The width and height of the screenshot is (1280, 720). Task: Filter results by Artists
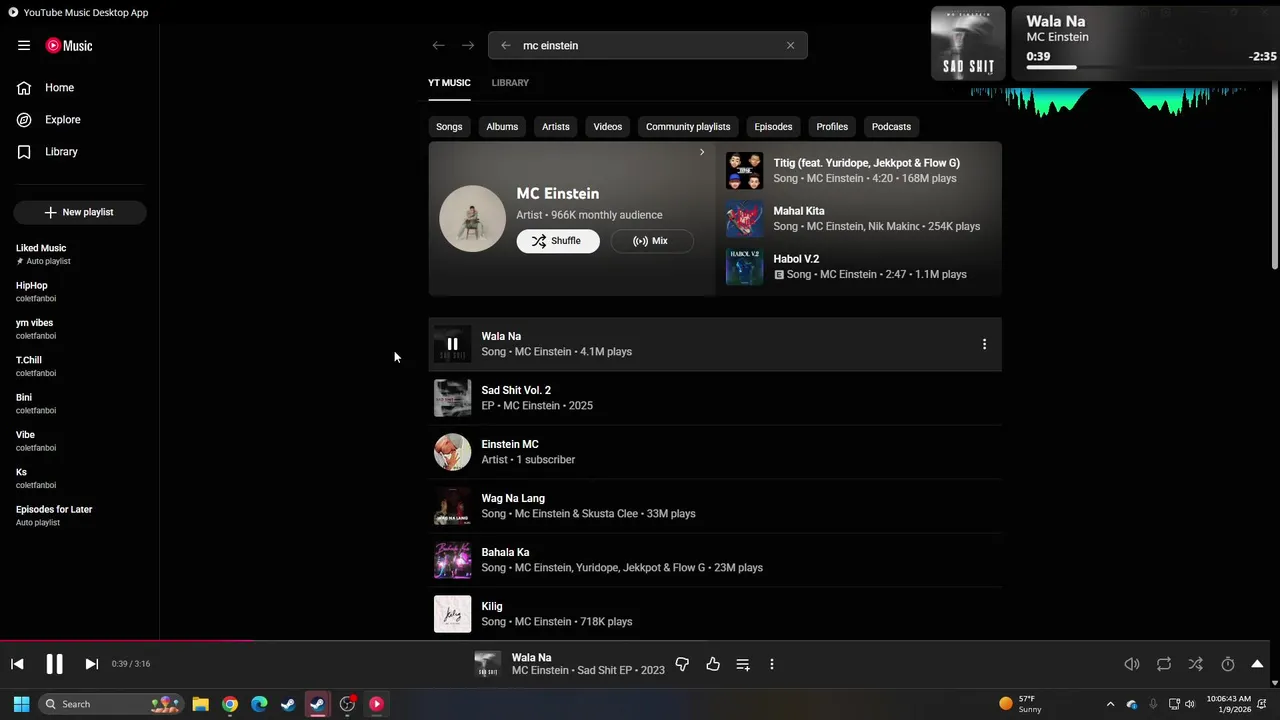[x=556, y=127]
